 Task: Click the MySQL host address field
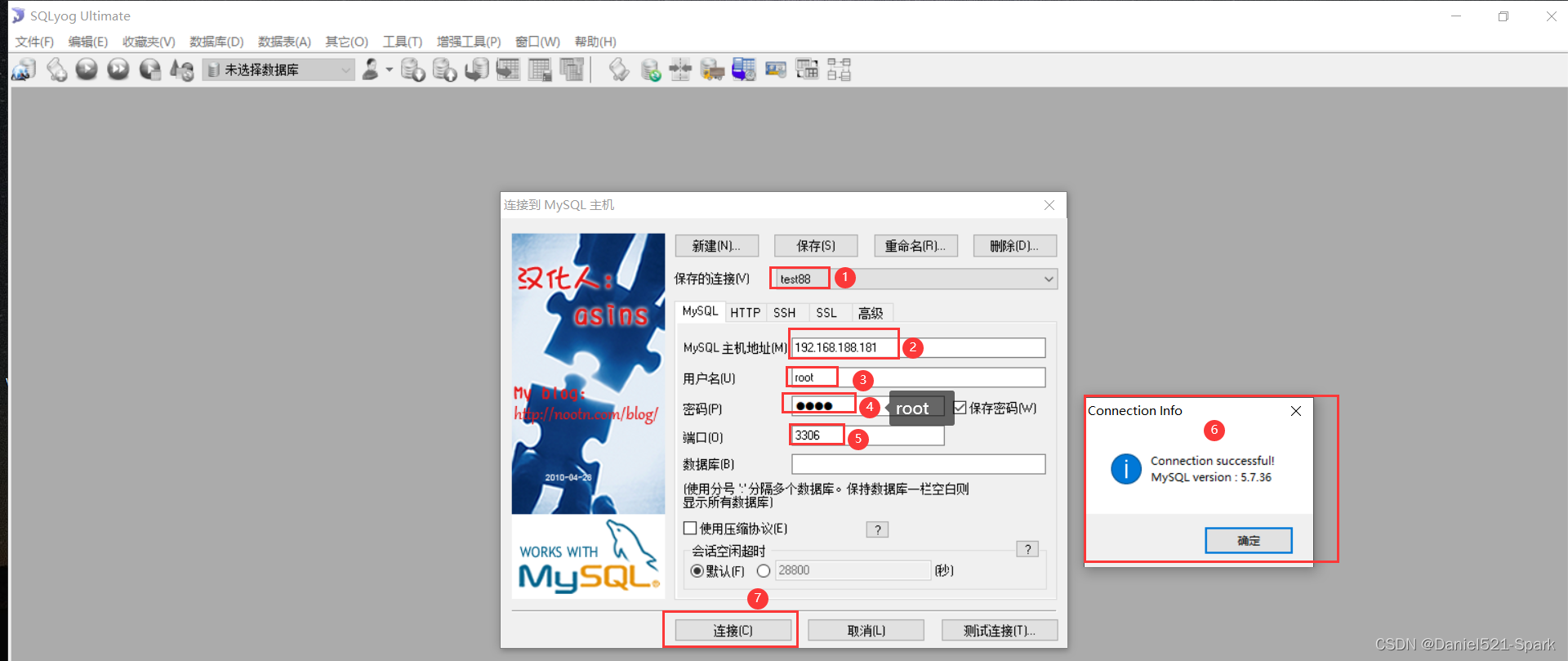(918, 347)
